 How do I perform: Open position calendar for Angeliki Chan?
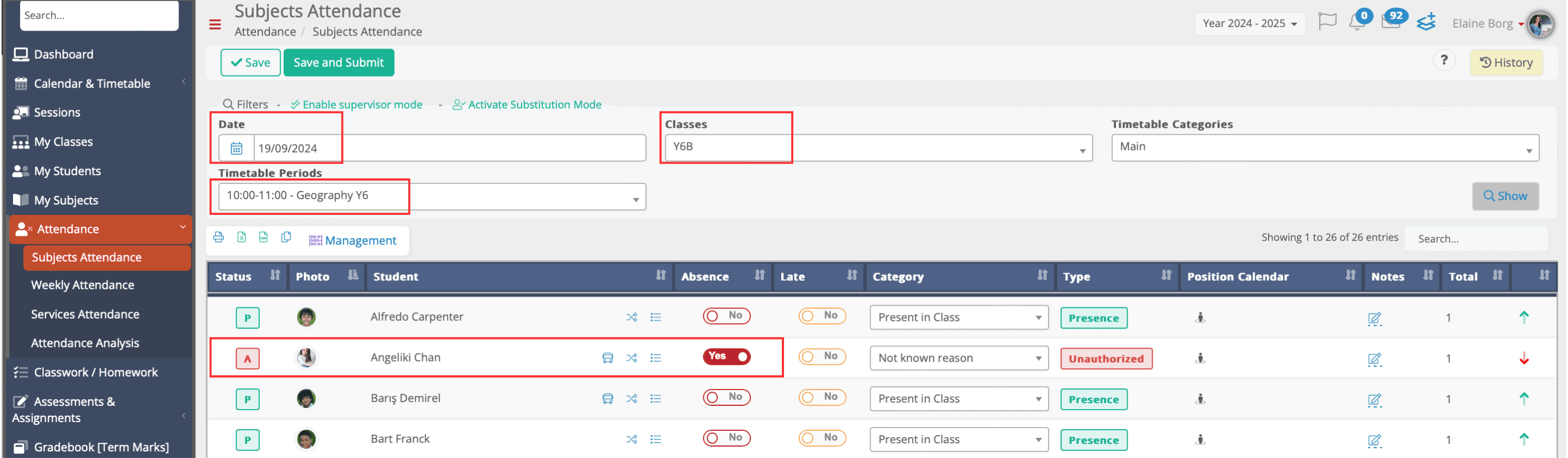(x=1200, y=358)
